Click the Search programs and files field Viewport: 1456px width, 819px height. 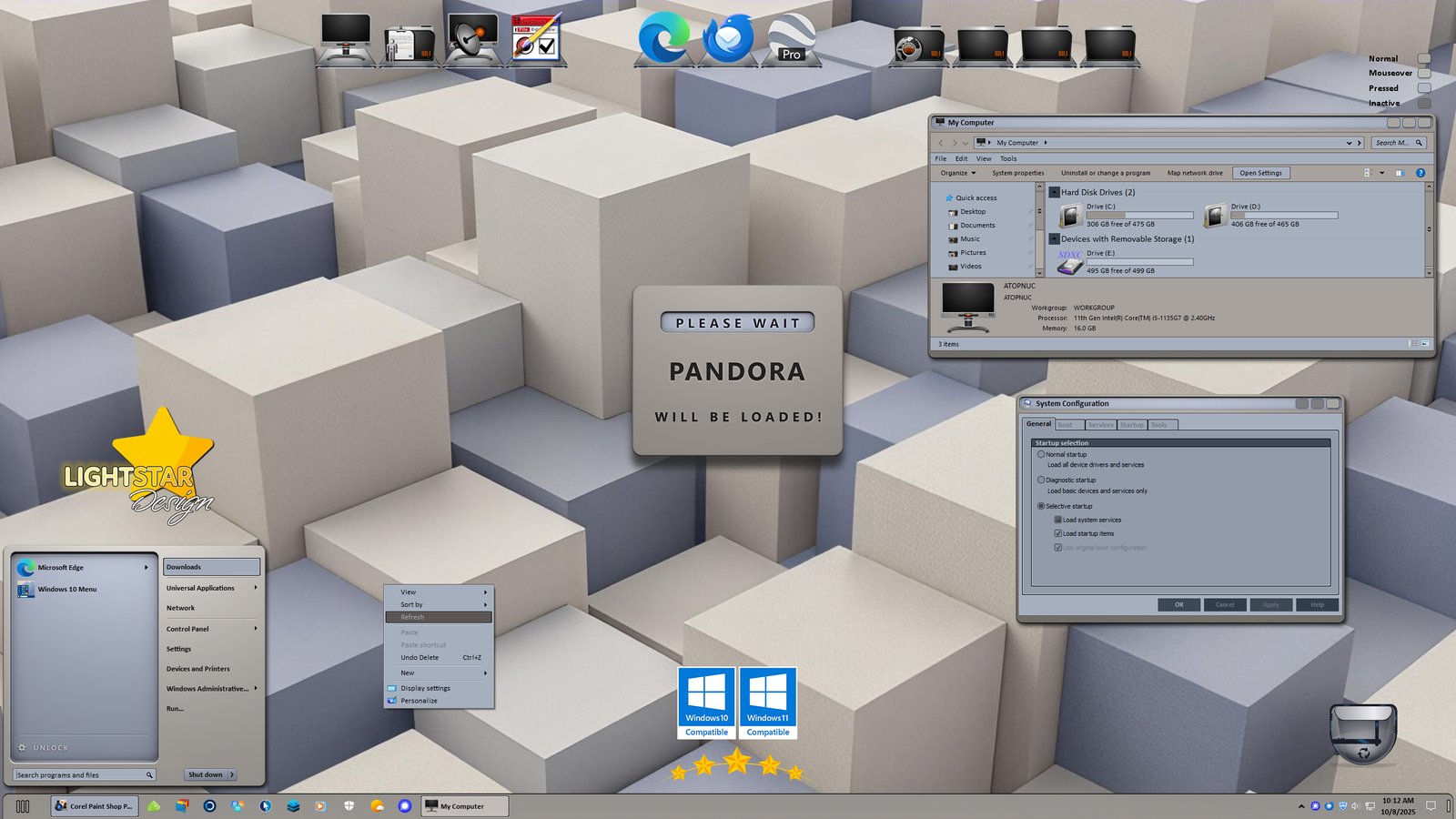(80, 775)
